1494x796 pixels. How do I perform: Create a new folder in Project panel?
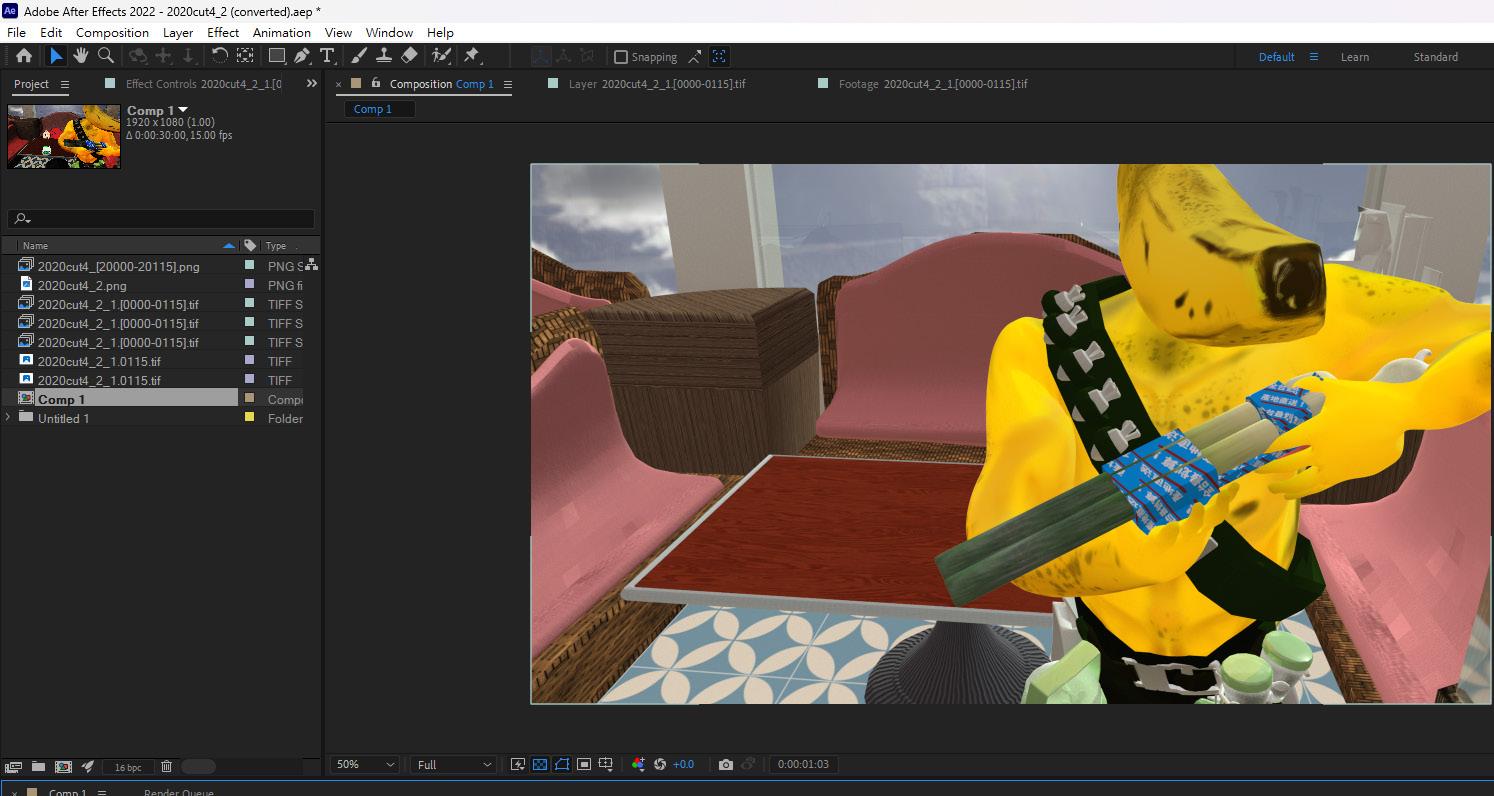pos(38,767)
